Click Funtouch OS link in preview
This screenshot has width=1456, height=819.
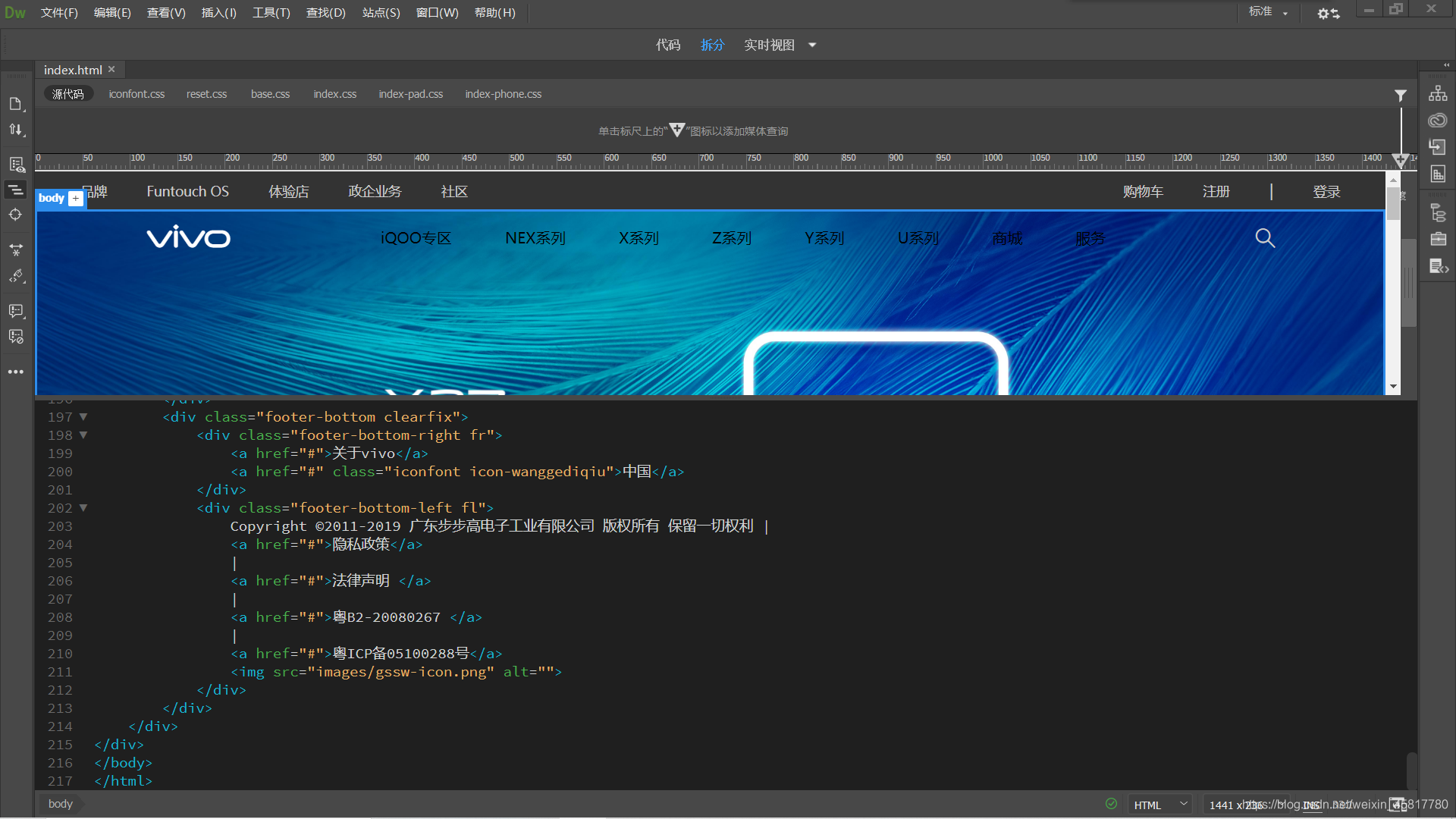click(x=187, y=191)
